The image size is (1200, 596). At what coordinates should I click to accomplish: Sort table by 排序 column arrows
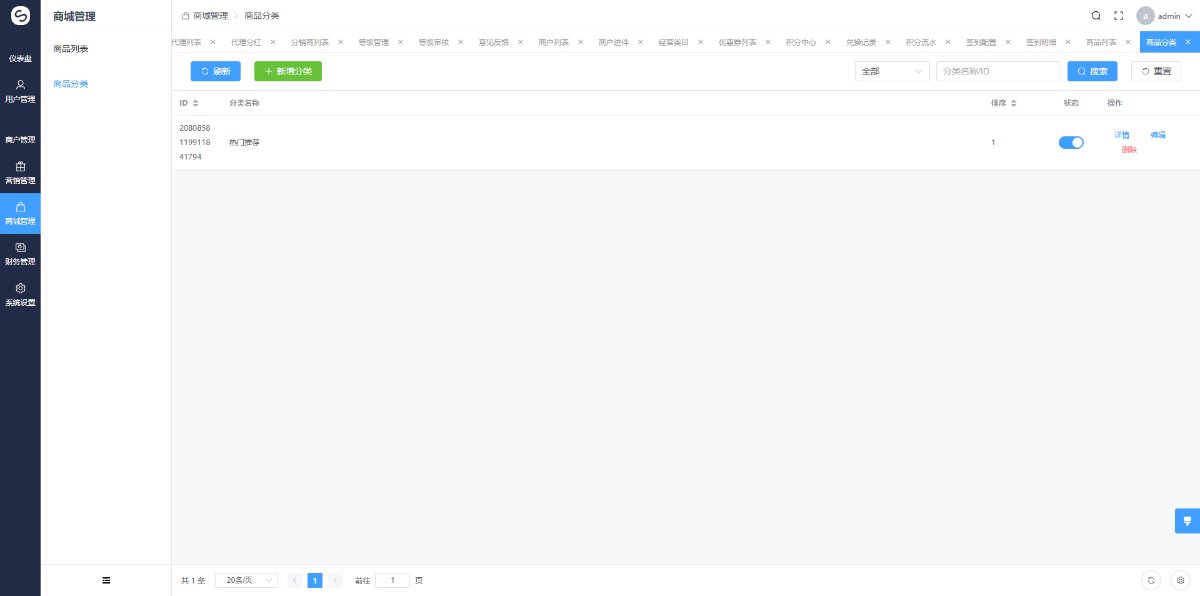(1013, 103)
